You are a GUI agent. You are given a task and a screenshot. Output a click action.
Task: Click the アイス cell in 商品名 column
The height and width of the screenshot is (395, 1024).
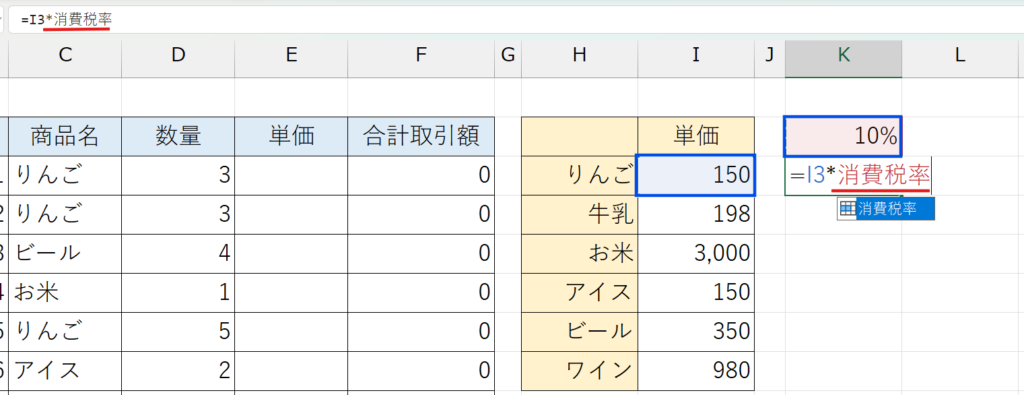pos(65,371)
